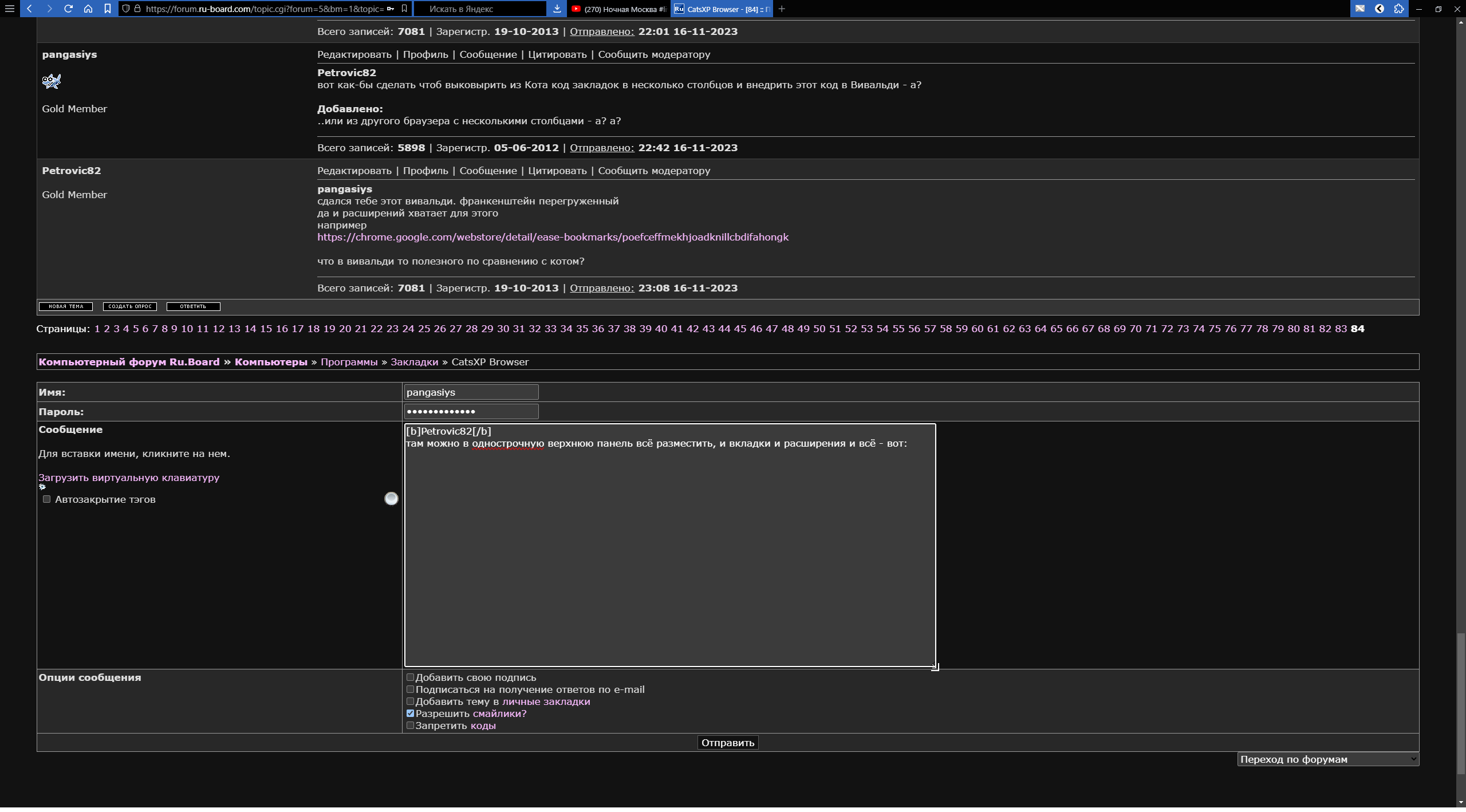Open the extensions puzzle icon

coord(1399,9)
